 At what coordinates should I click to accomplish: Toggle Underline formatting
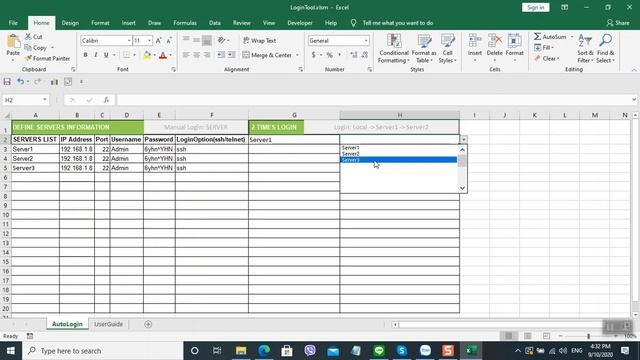[x=106, y=55]
